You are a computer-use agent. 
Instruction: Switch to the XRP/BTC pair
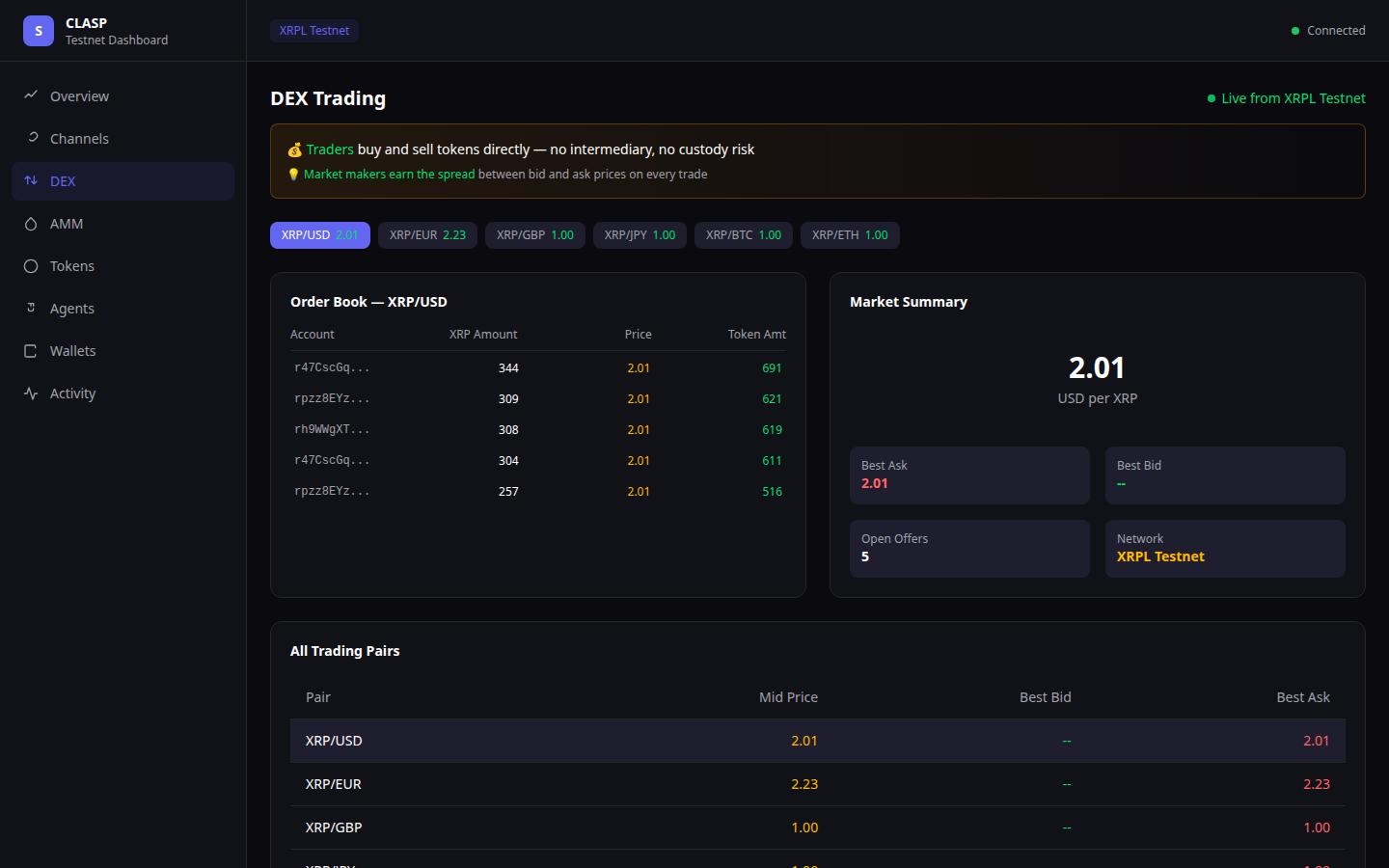(x=743, y=234)
